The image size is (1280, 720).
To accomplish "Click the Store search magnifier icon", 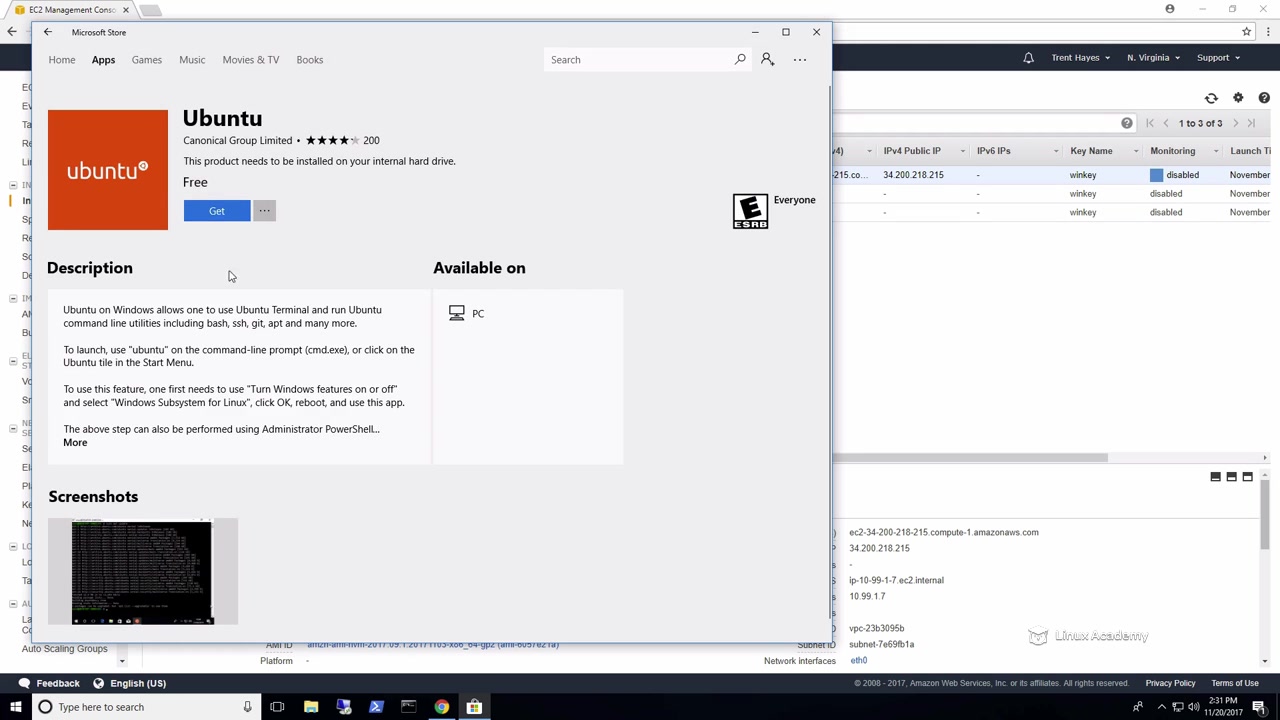I will tap(740, 59).
